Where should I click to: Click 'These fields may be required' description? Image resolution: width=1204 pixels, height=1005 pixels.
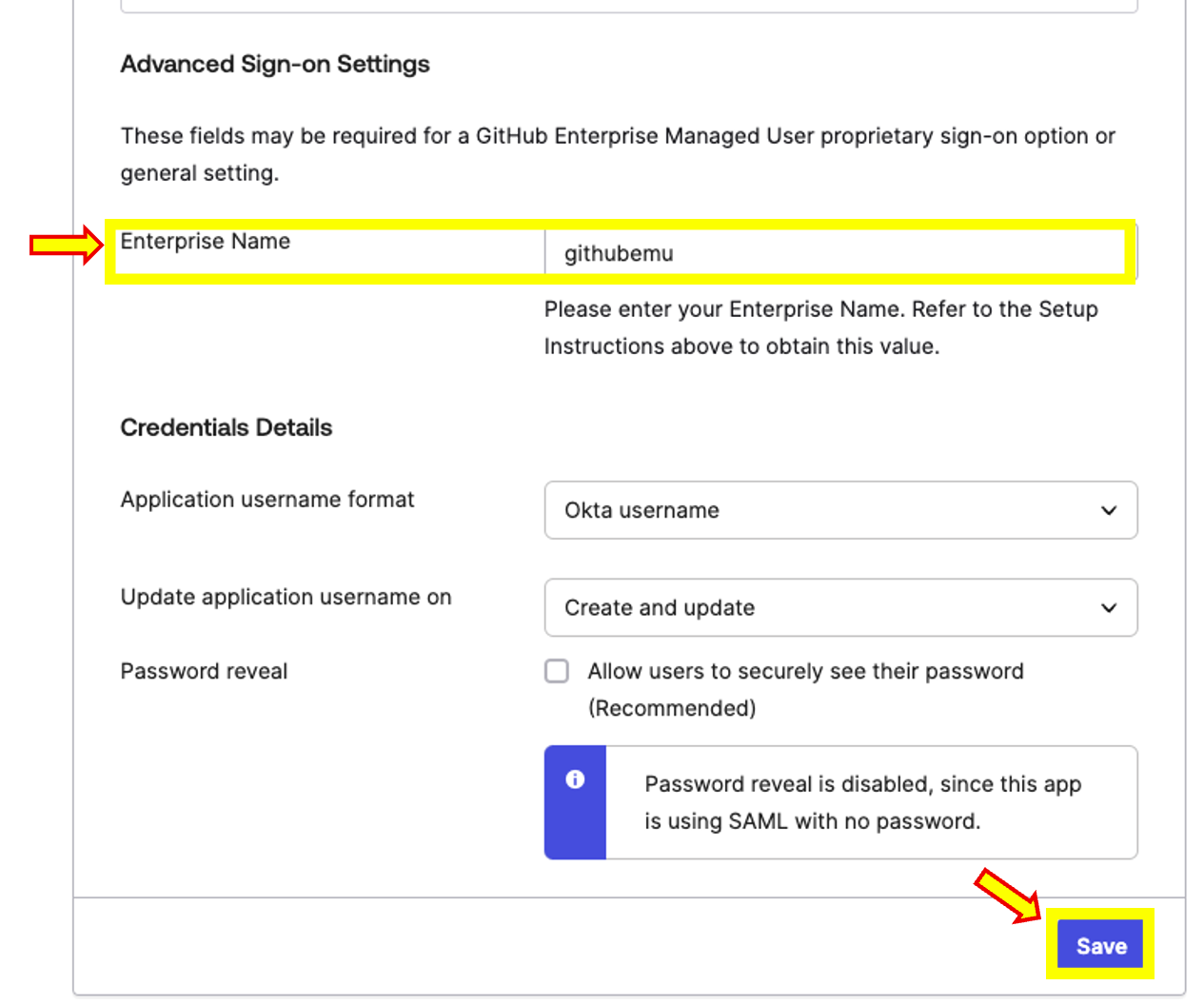click(618, 154)
